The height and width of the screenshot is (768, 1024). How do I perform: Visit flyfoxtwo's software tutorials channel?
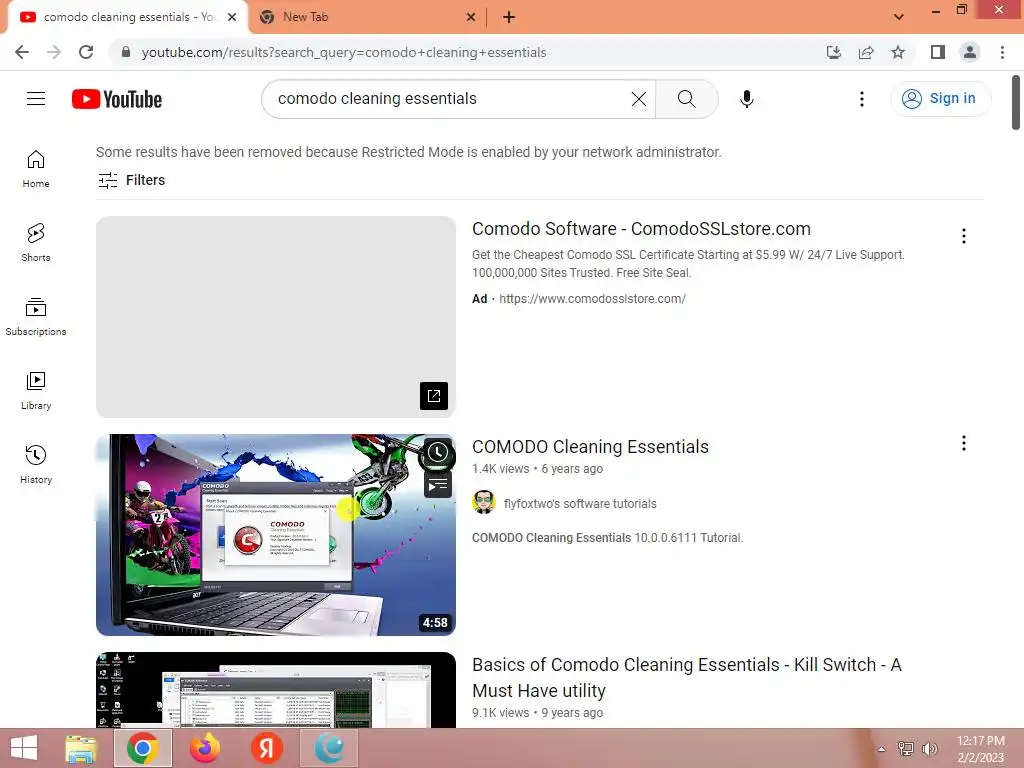(580, 504)
